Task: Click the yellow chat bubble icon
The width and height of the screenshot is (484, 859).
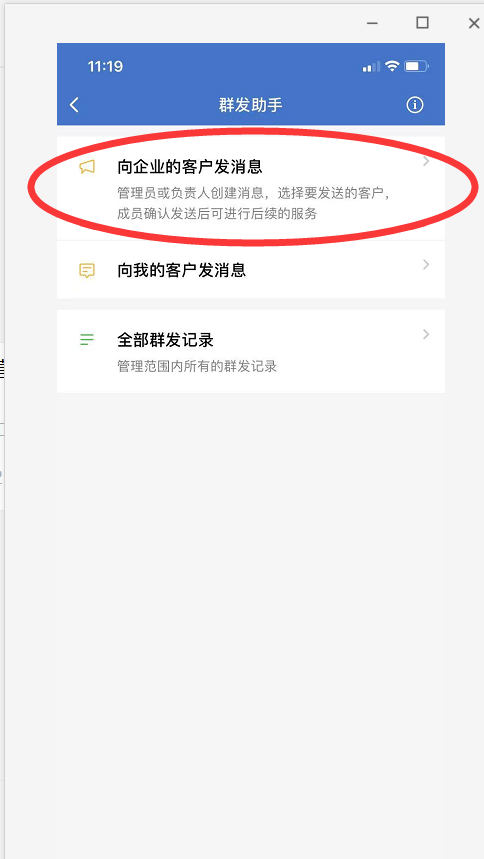Action: click(x=87, y=271)
